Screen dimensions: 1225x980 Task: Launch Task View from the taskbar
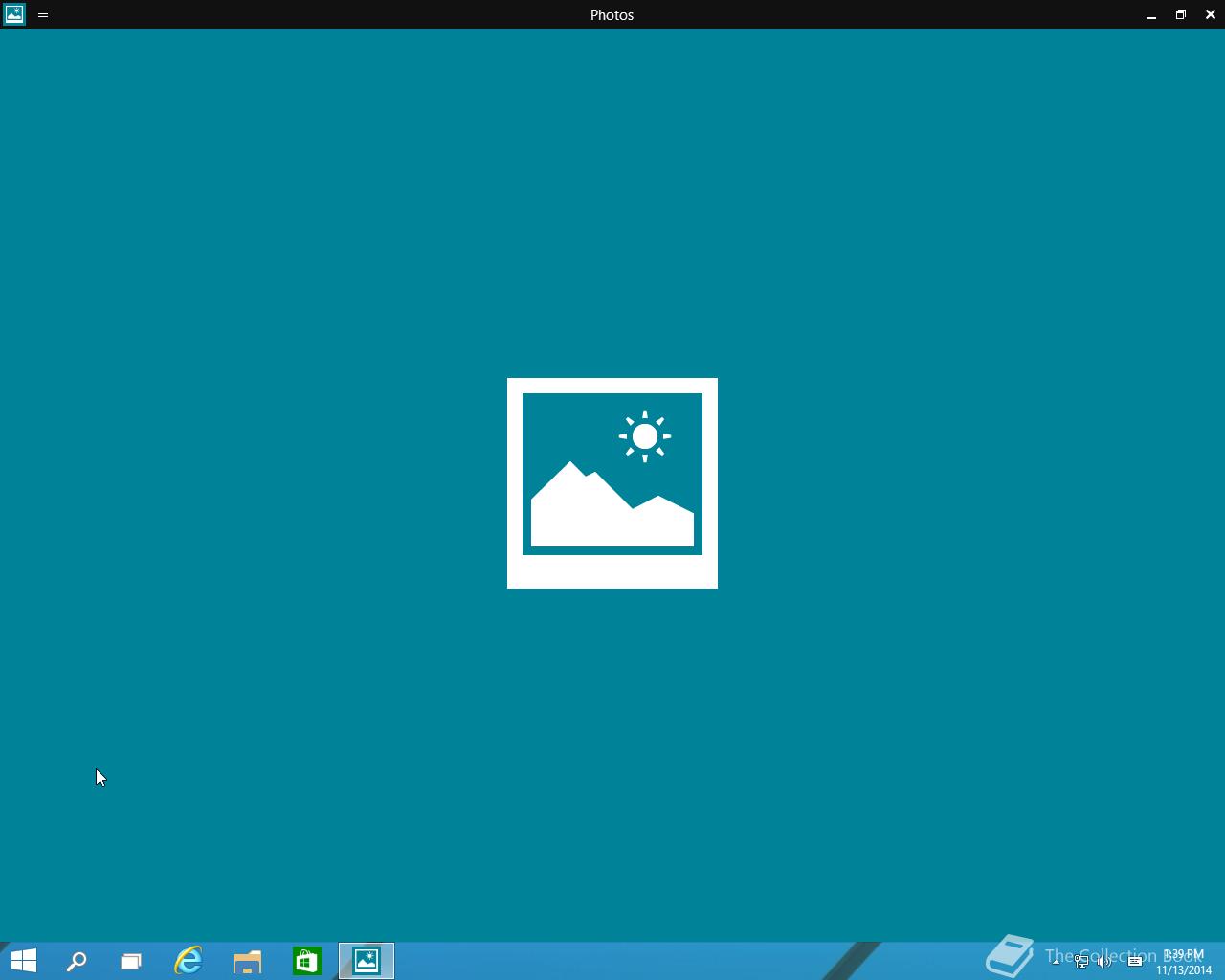pyautogui.click(x=131, y=961)
